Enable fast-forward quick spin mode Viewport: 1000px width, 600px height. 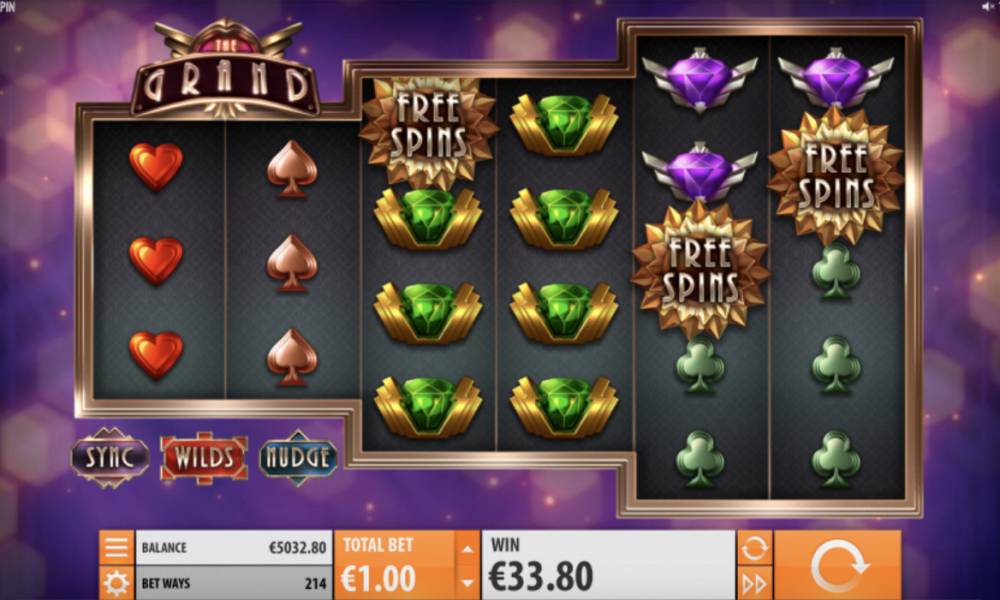point(754,583)
